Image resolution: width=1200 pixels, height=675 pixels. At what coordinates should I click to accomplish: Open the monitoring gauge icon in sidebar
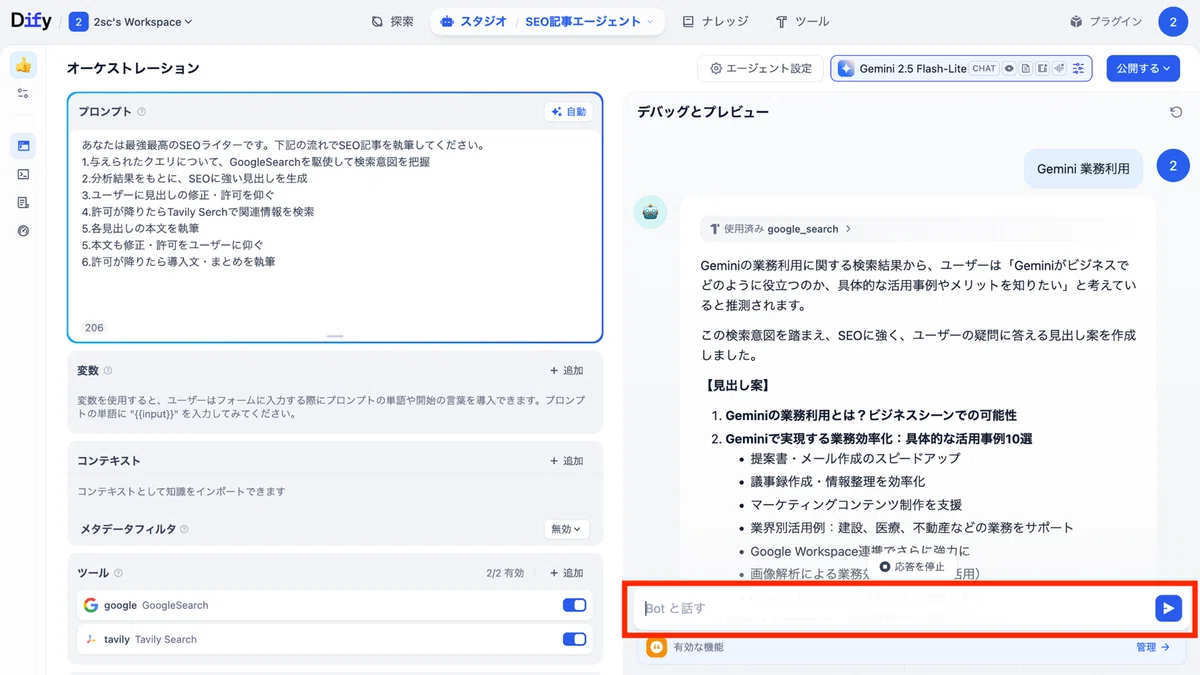pos(23,230)
